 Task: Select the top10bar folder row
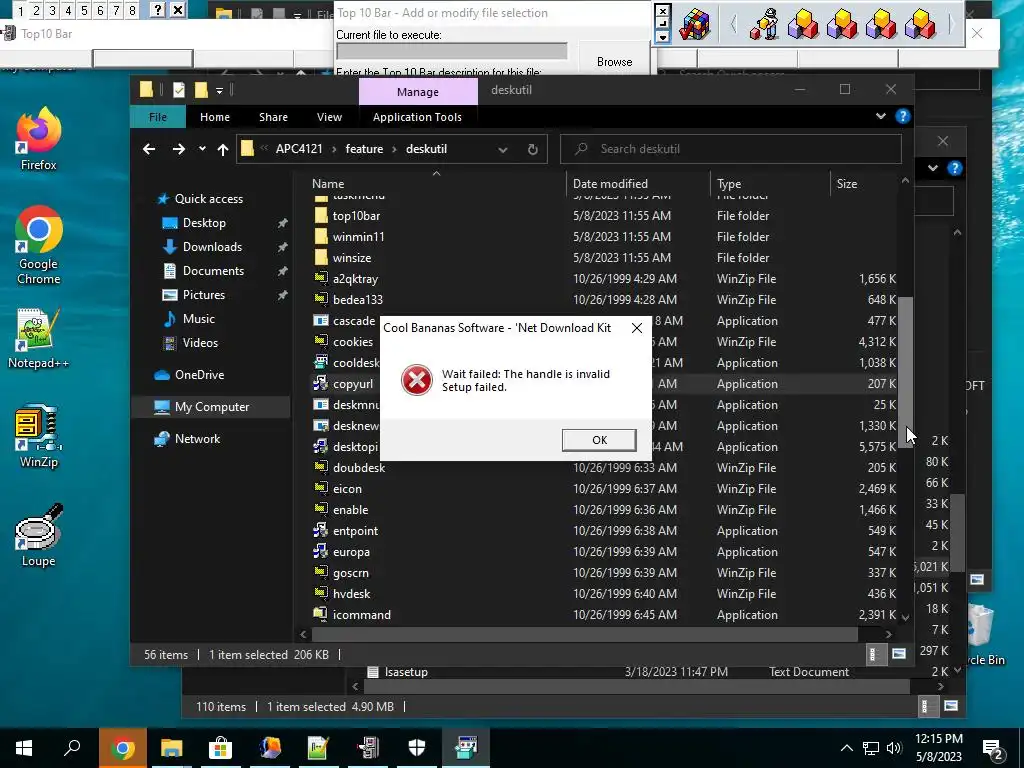pyautogui.click(x=604, y=216)
